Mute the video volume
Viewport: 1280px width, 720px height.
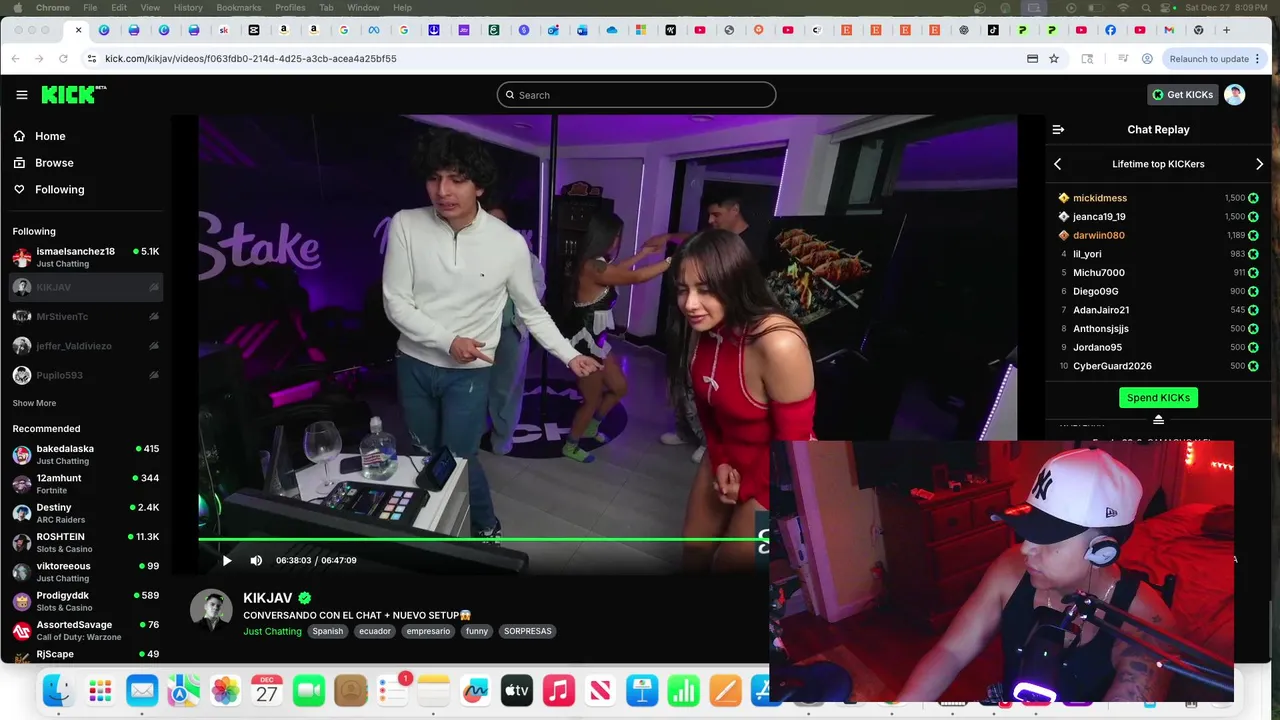click(256, 561)
